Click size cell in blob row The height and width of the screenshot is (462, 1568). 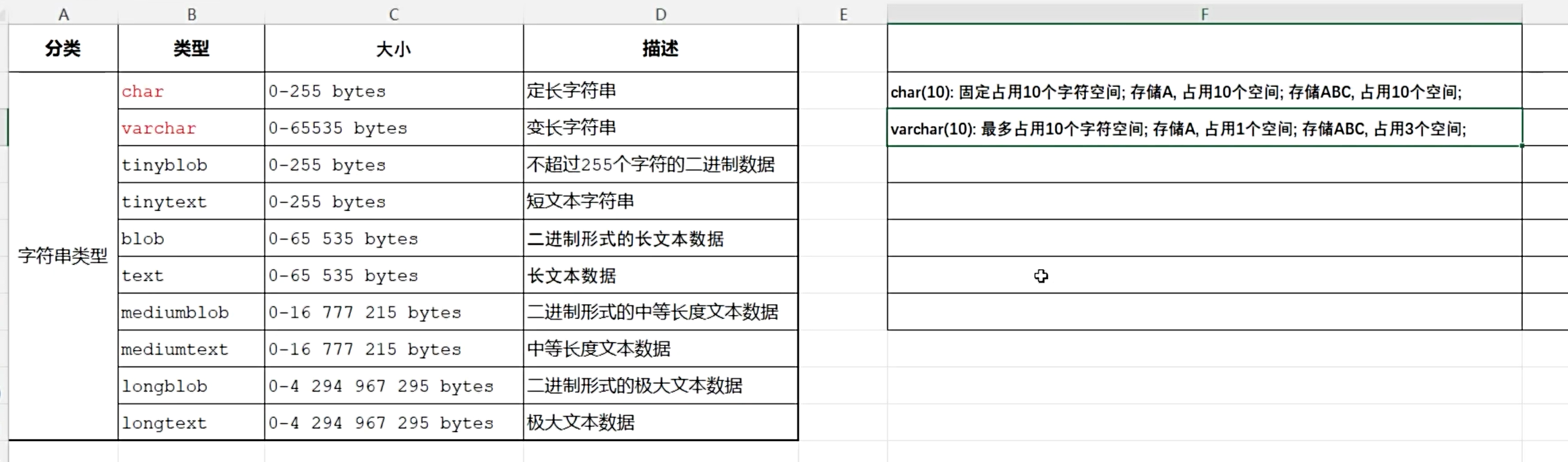[394, 238]
